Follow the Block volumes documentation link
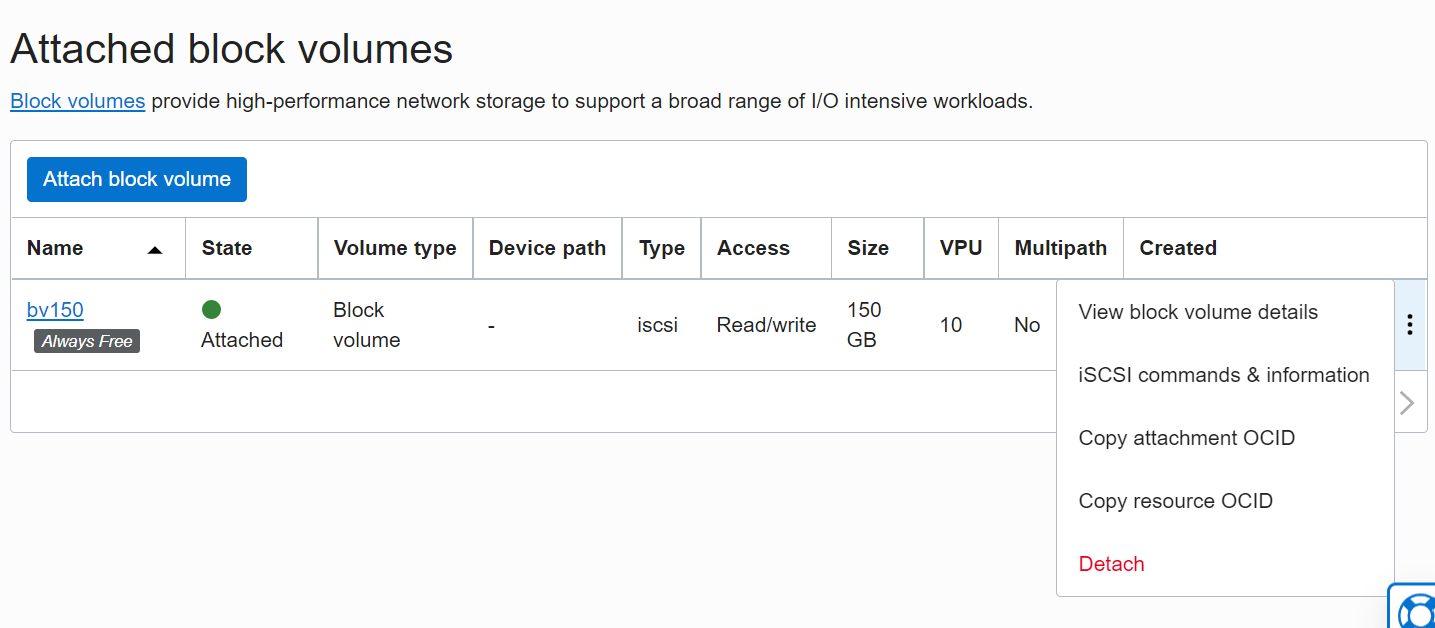The width and height of the screenshot is (1435, 628). coord(77,101)
